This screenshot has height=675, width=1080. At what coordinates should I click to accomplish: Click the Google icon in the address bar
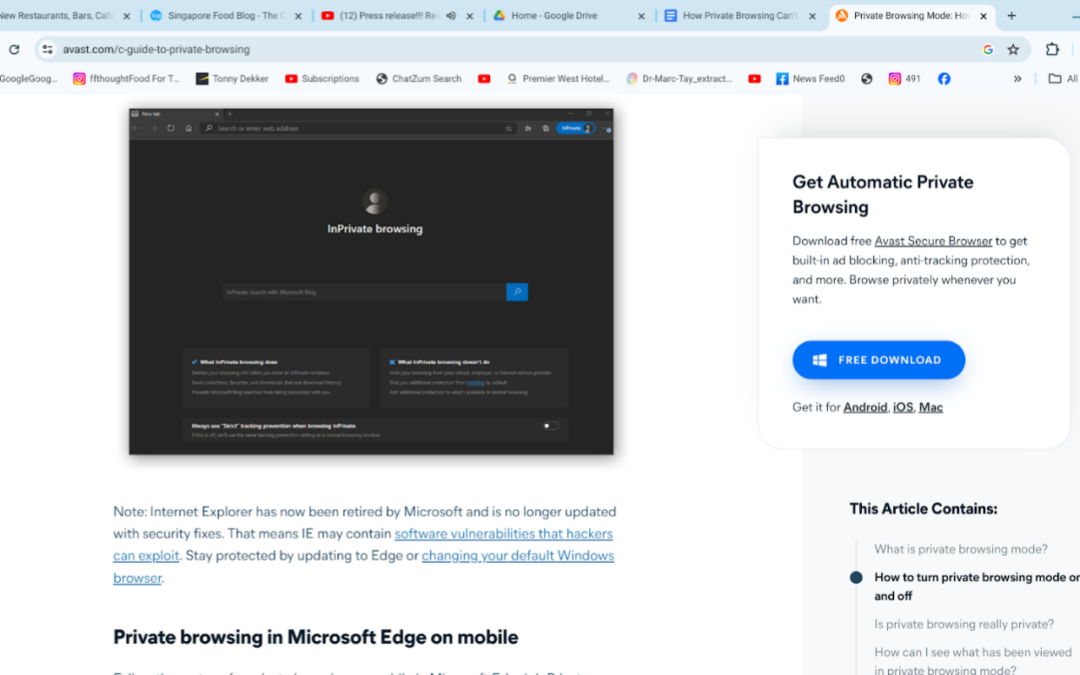tap(987, 48)
